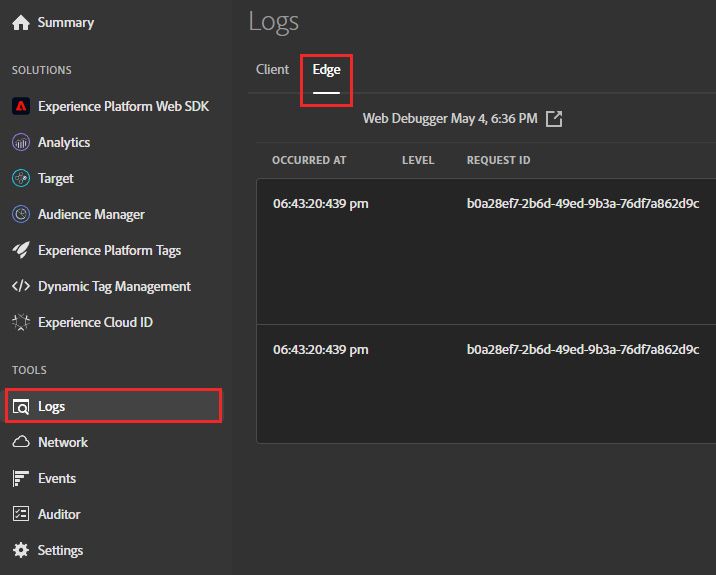Click the Dynamic Tag Management code icon
The width and height of the screenshot is (716, 575).
21,286
